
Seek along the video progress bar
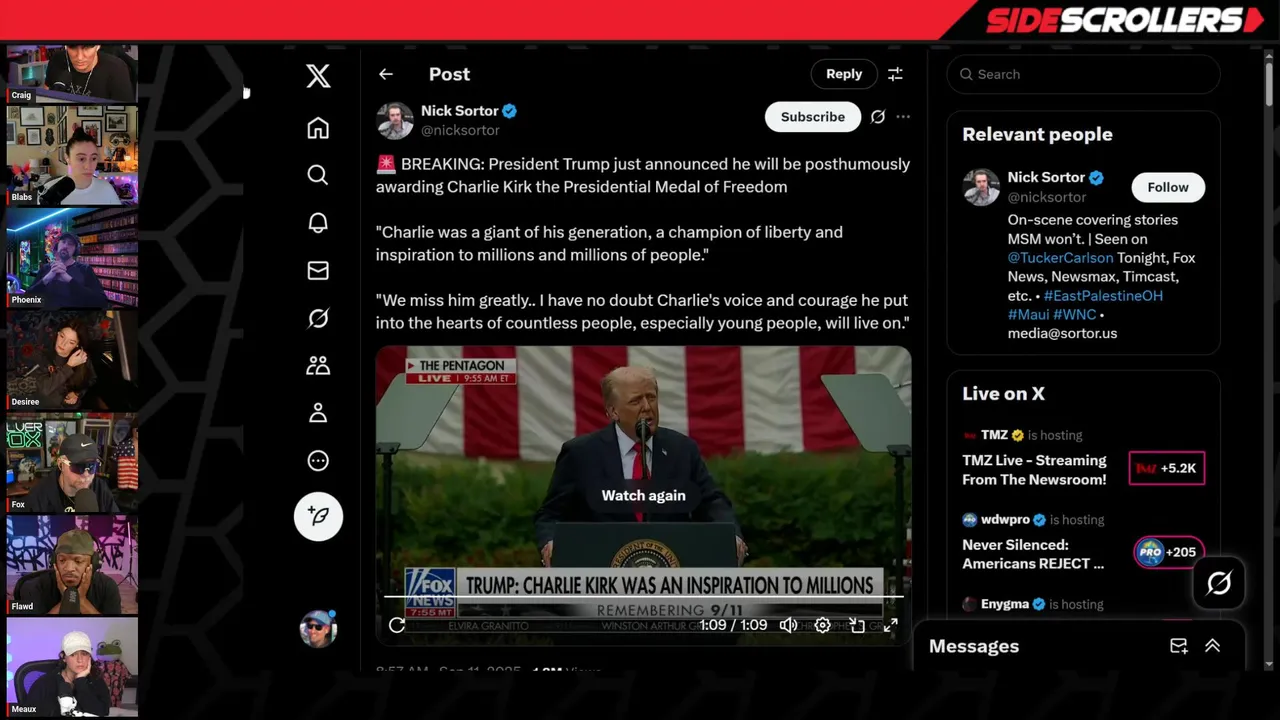(643, 597)
